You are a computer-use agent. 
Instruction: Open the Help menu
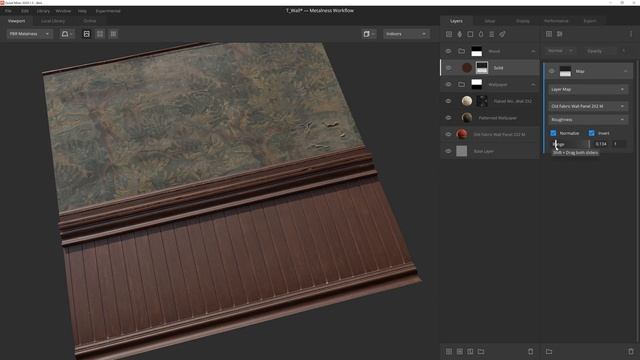point(82,11)
